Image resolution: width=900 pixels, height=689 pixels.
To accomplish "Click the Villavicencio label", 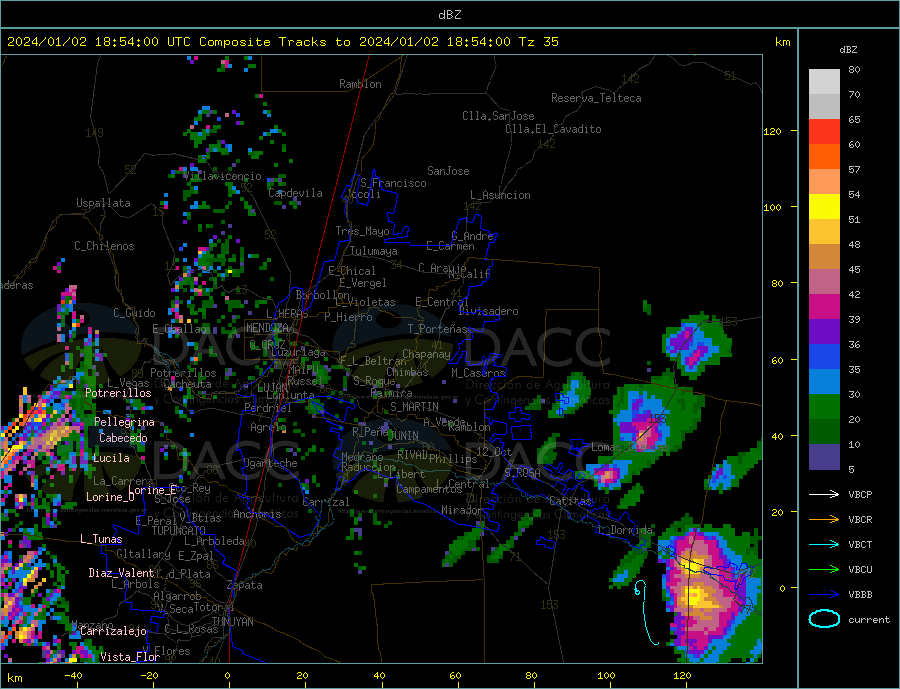I will coord(223,176).
